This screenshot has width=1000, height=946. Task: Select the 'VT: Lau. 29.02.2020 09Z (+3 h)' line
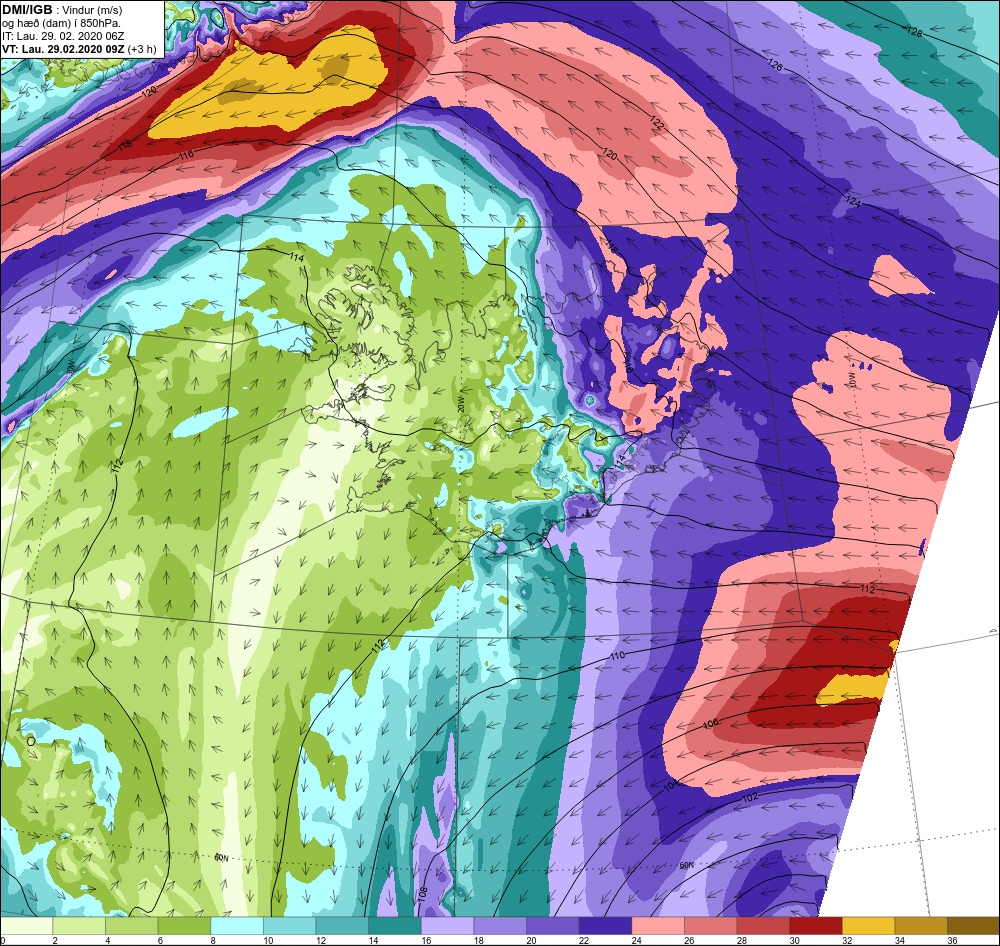[79, 49]
